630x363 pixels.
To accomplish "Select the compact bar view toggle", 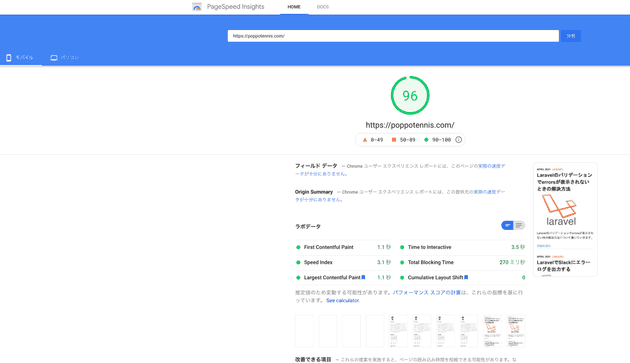I will [x=507, y=226].
